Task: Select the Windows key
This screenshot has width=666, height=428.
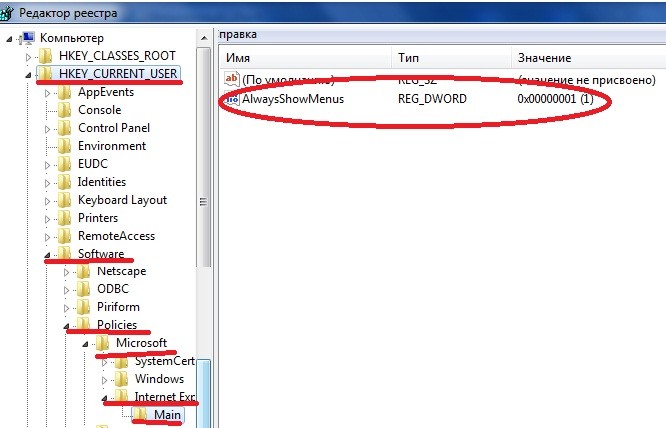Action: (159, 379)
